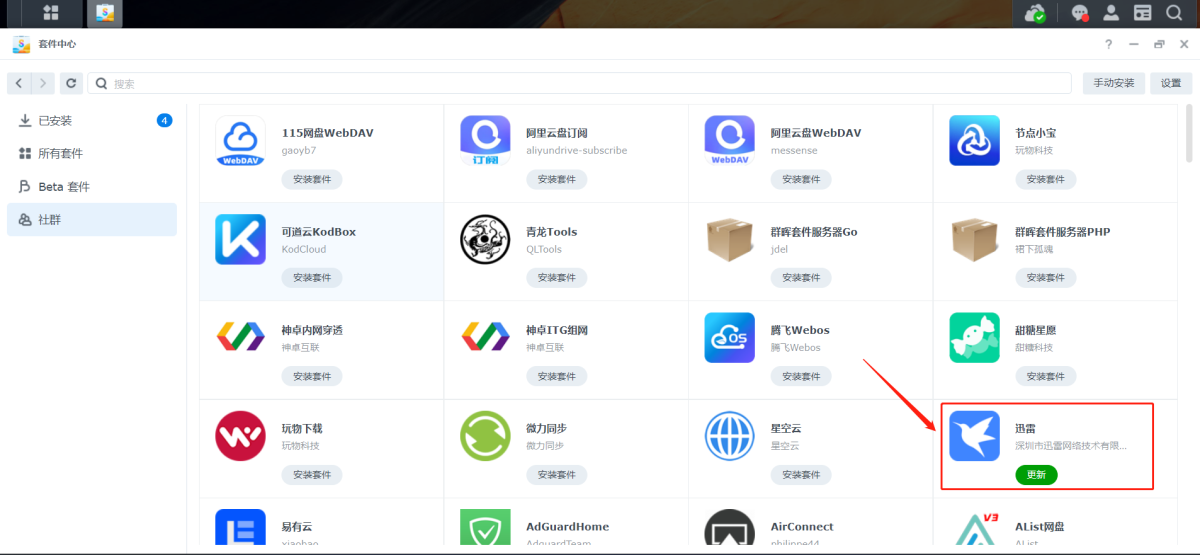Select 社群 in the sidebar

[x=92, y=220]
